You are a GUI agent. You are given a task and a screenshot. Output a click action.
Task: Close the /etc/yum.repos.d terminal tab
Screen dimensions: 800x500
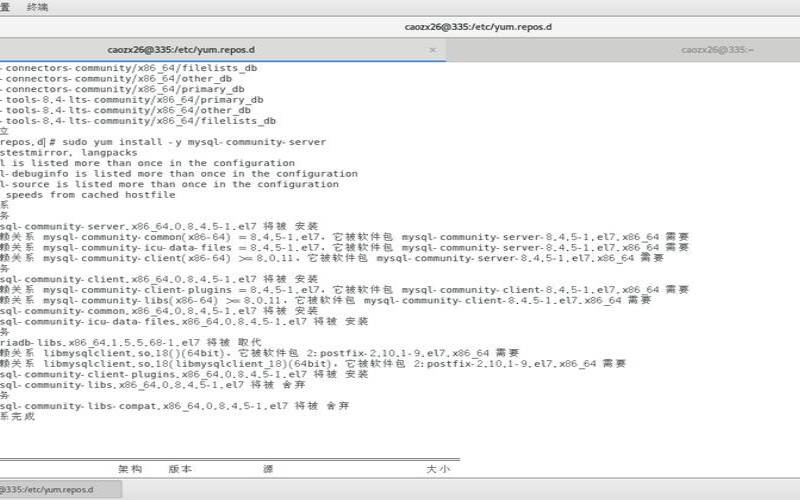coord(432,49)
